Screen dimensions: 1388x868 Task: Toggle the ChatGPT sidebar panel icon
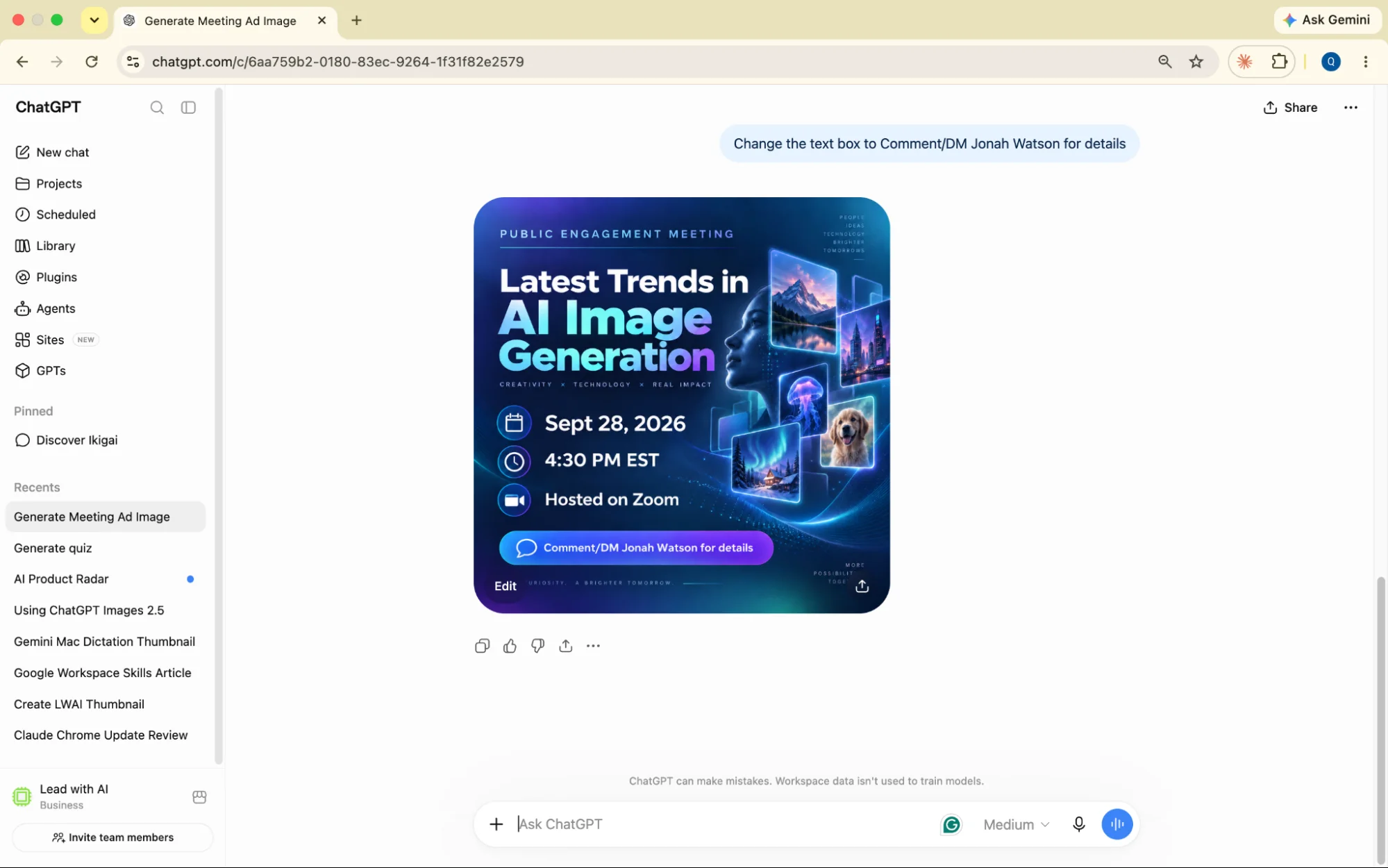click(188, 108)
